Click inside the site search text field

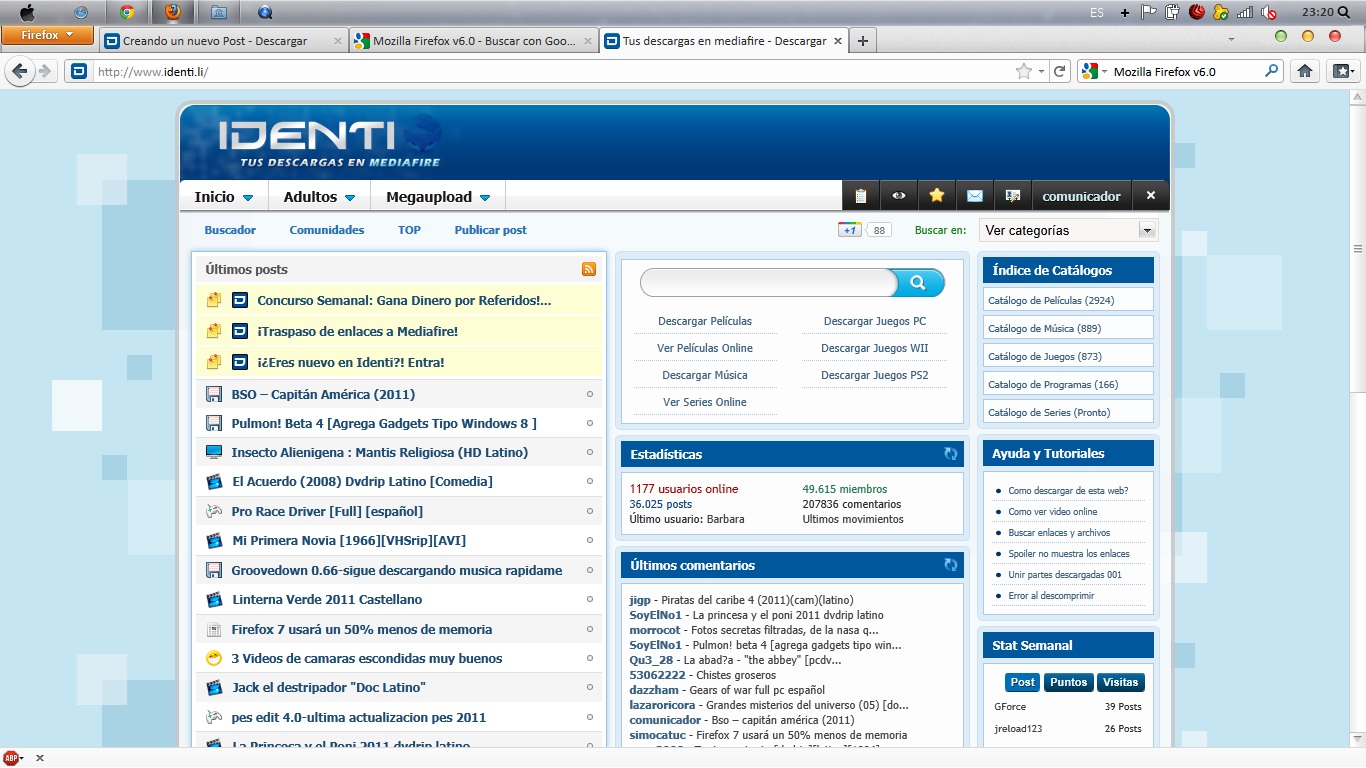click(x=768, y=283)
